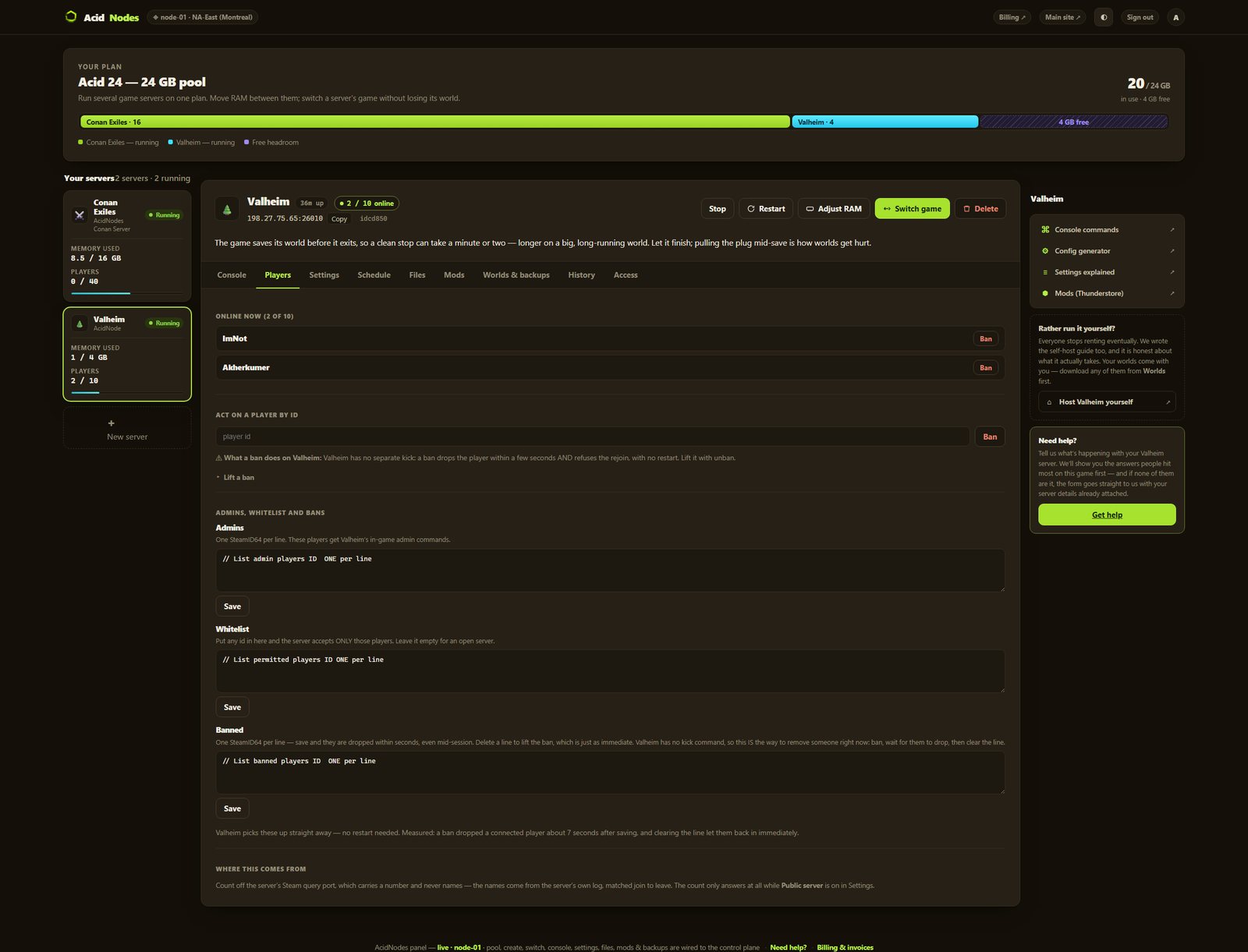Click Ban next to the player id field
Viewport: 1248px width, 952px height.
tap(990, 437)
